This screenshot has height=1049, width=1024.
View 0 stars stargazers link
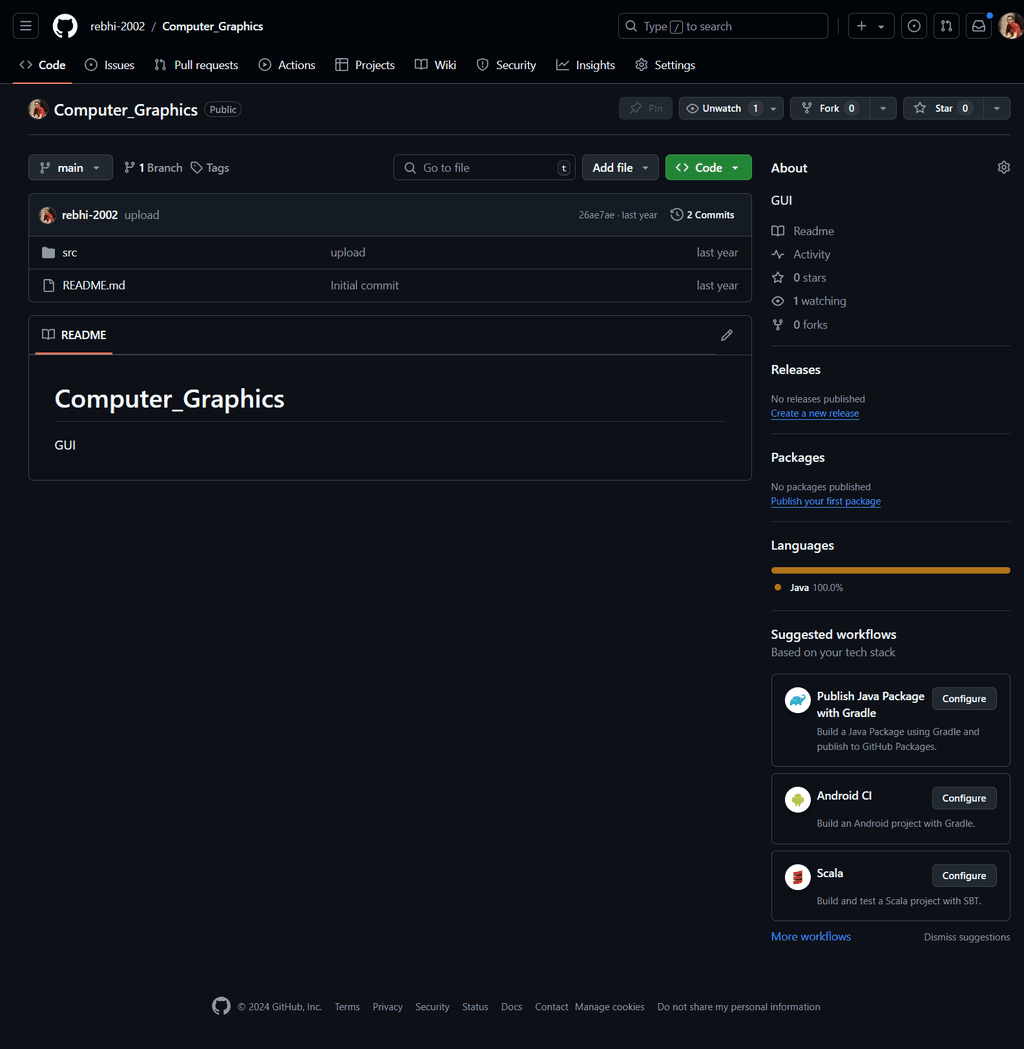tap(799, 278)
